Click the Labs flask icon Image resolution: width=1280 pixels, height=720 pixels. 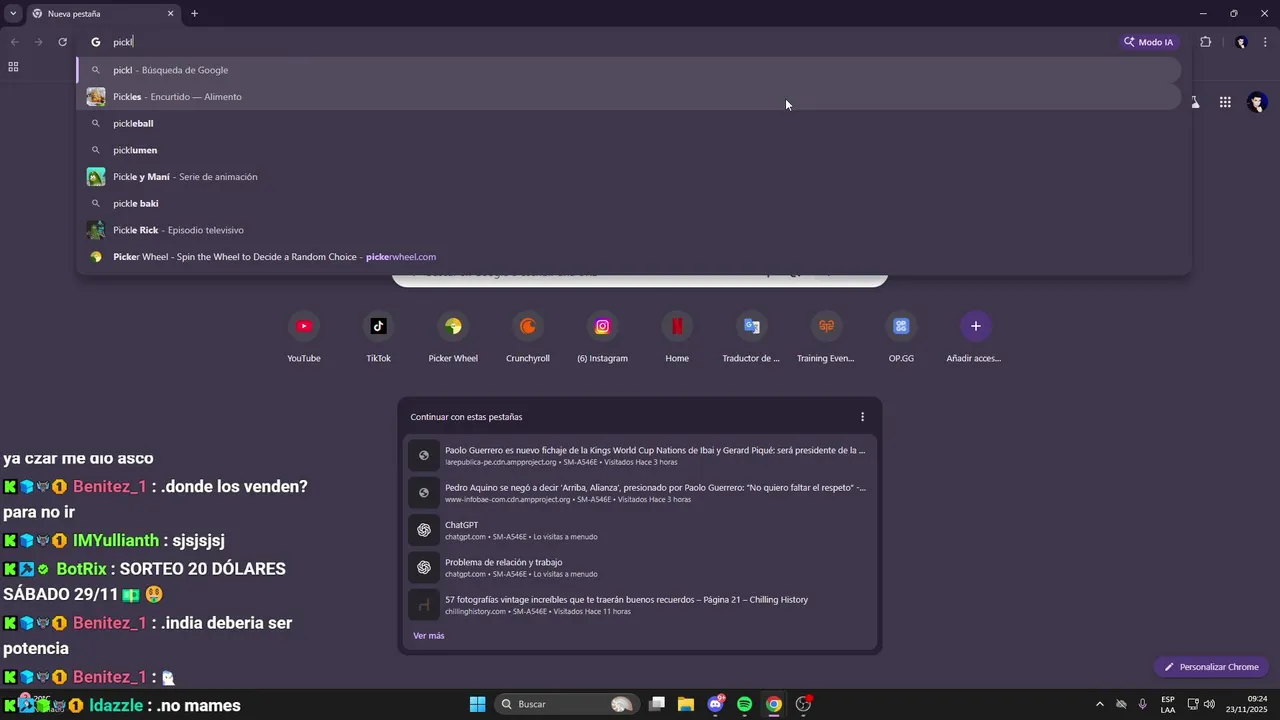click(1195, 102)
